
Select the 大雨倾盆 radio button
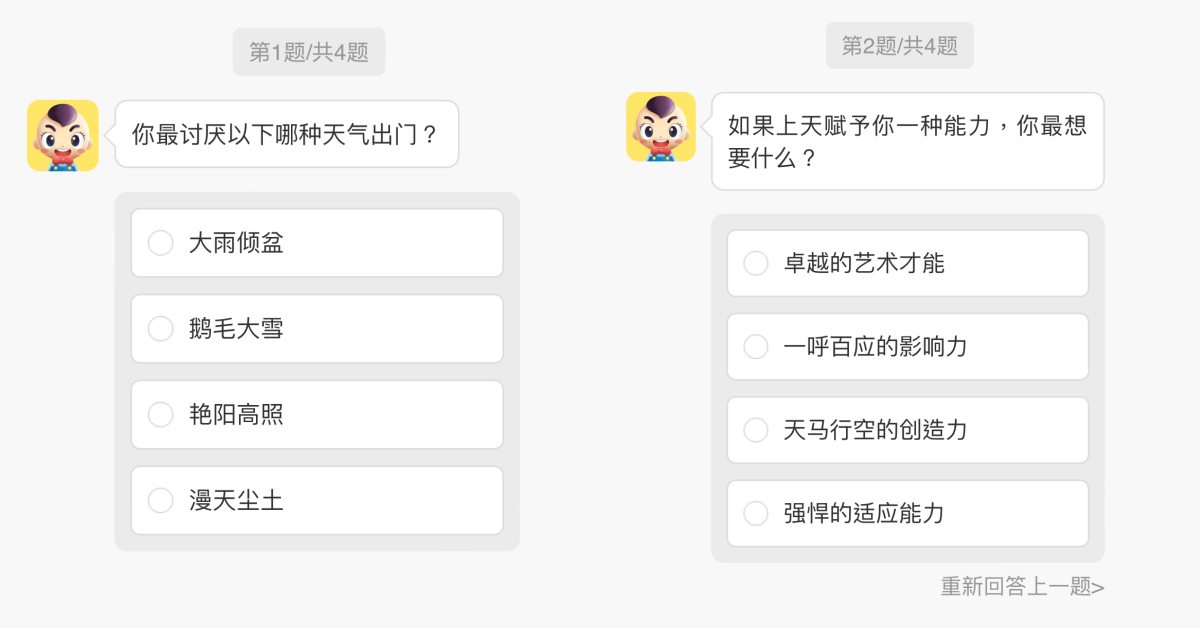161,243
